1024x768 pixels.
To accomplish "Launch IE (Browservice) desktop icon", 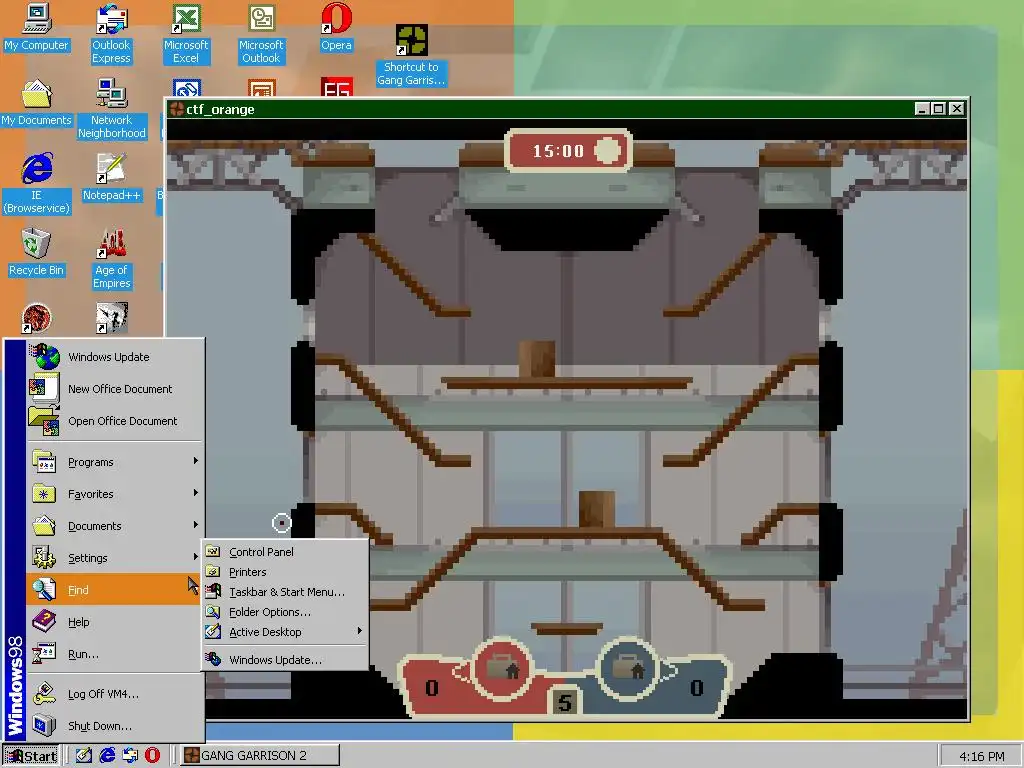I will 37,184.
